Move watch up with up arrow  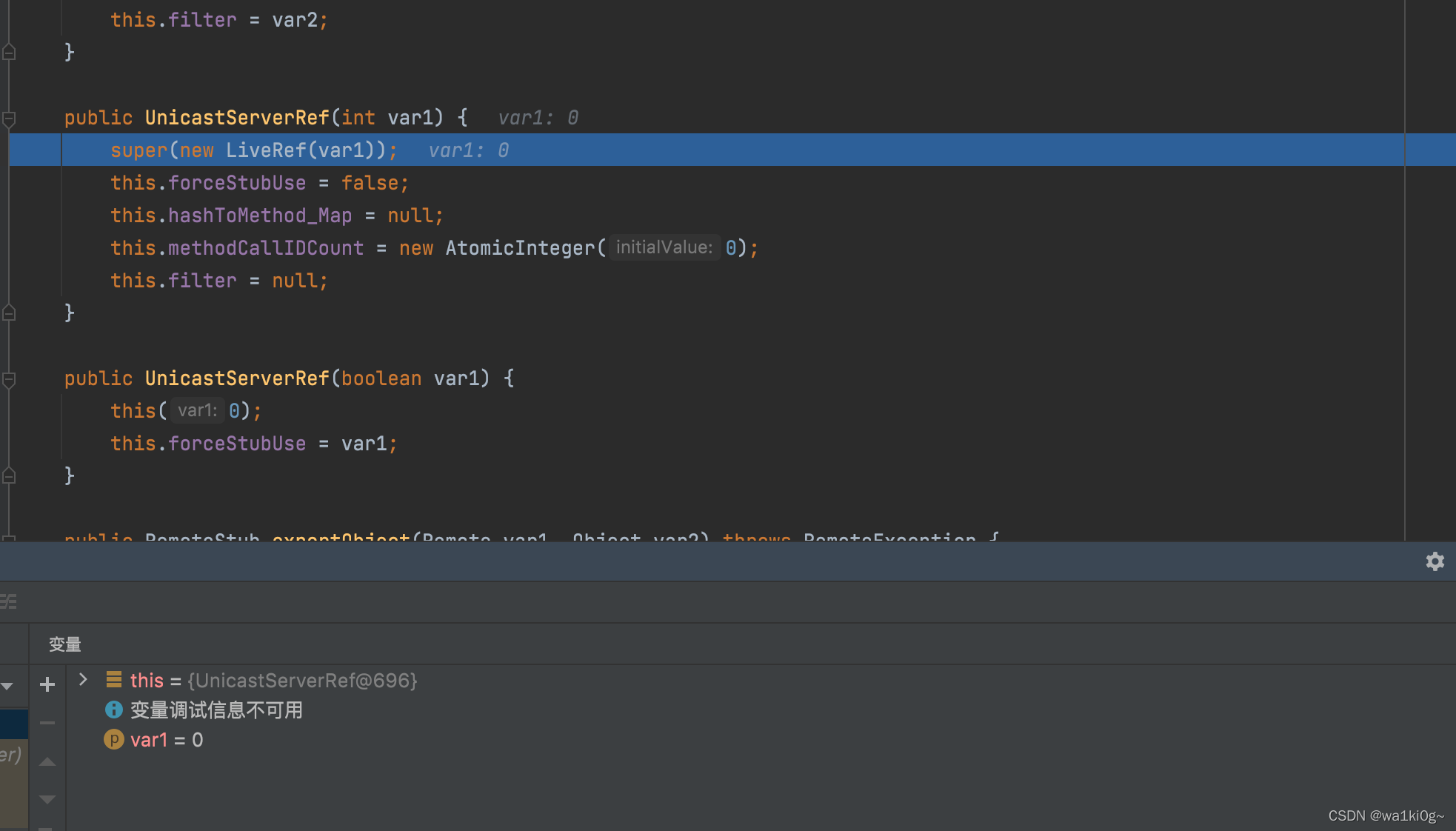[x=47, y=761]
